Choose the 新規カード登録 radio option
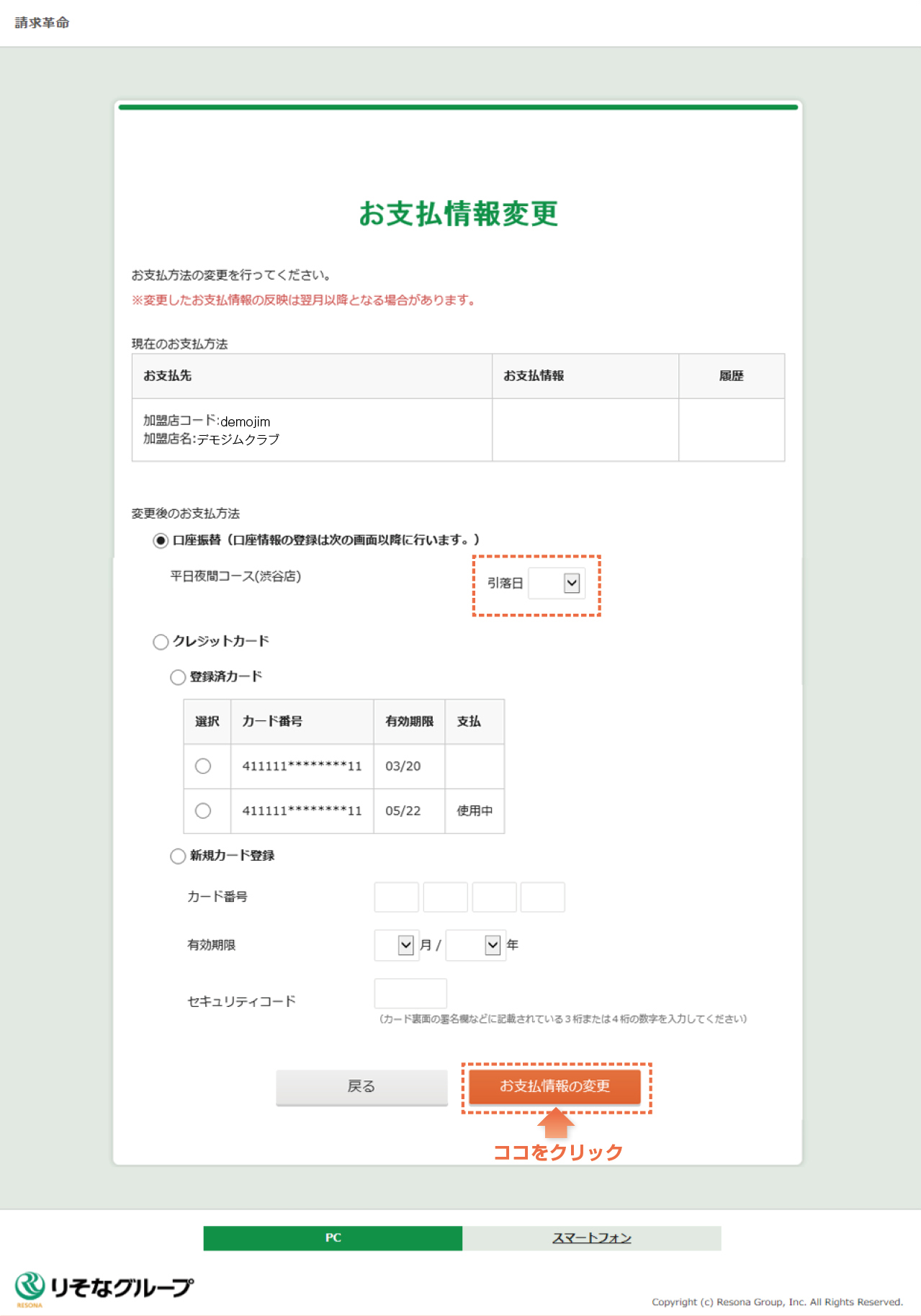This screenshot has width=921, height=1316. click(x=178, y=856)
